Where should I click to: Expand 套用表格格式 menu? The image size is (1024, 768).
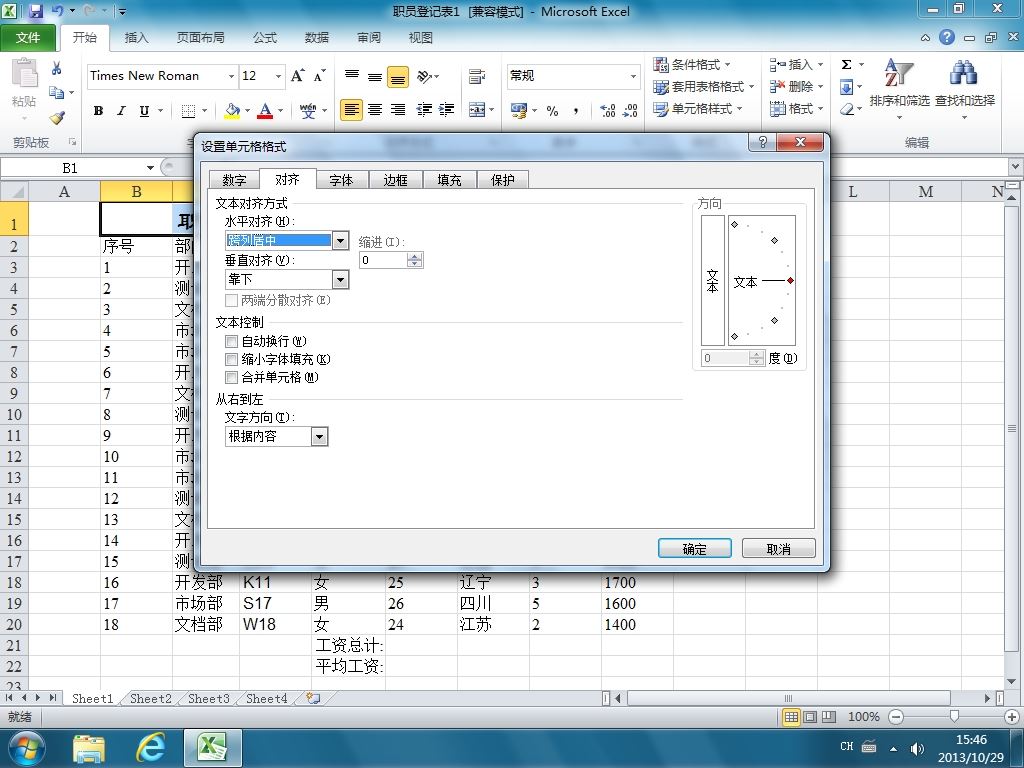703,86
